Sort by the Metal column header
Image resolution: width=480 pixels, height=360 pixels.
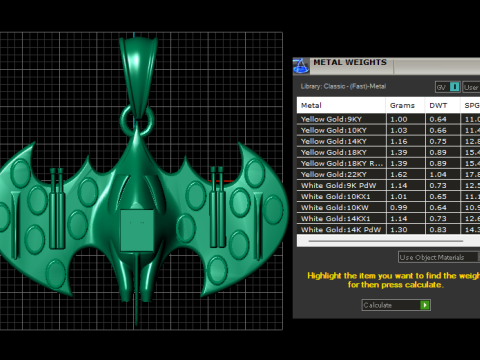click(341, 105)
